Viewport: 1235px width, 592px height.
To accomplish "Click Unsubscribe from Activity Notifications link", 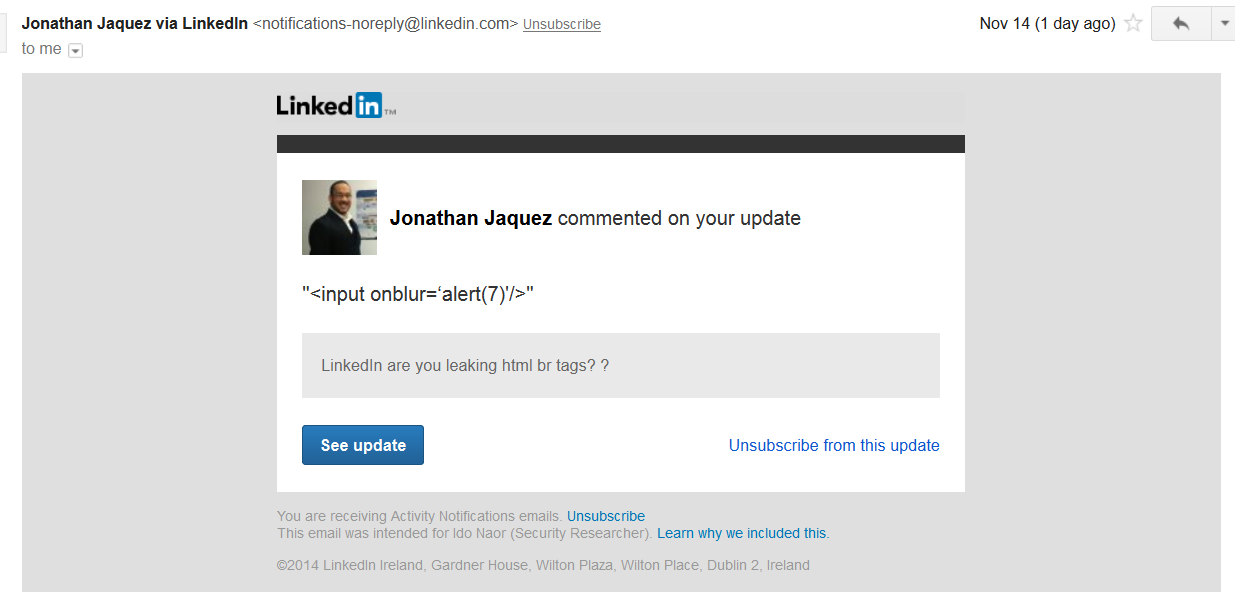I will pyautogui.click(x=605, y=517).
